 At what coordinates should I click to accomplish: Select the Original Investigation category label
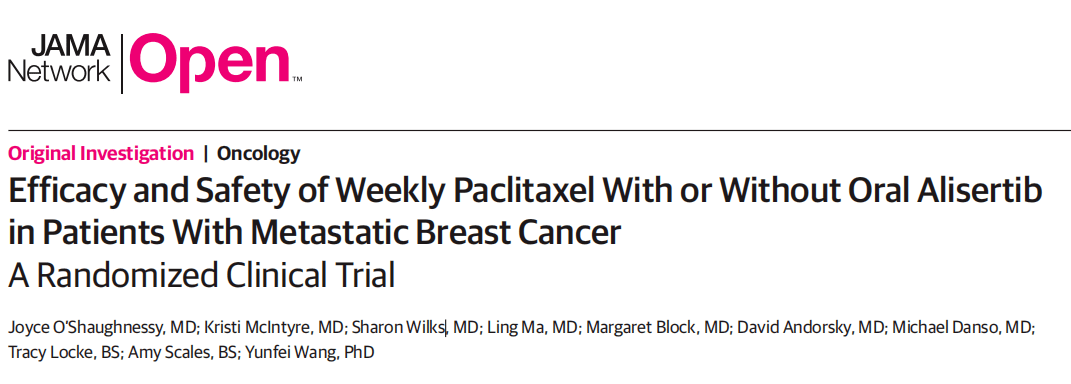pos(101,154)
